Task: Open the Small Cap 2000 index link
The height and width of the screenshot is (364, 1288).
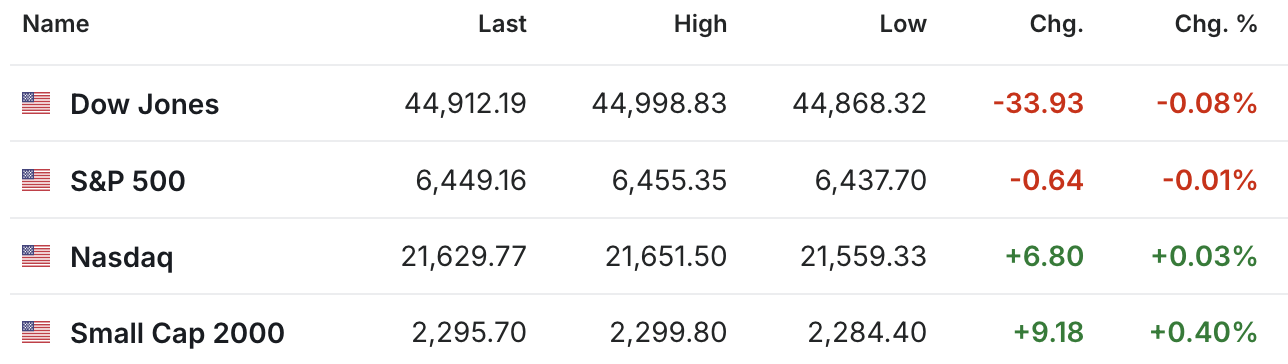Action: (177, 333)
